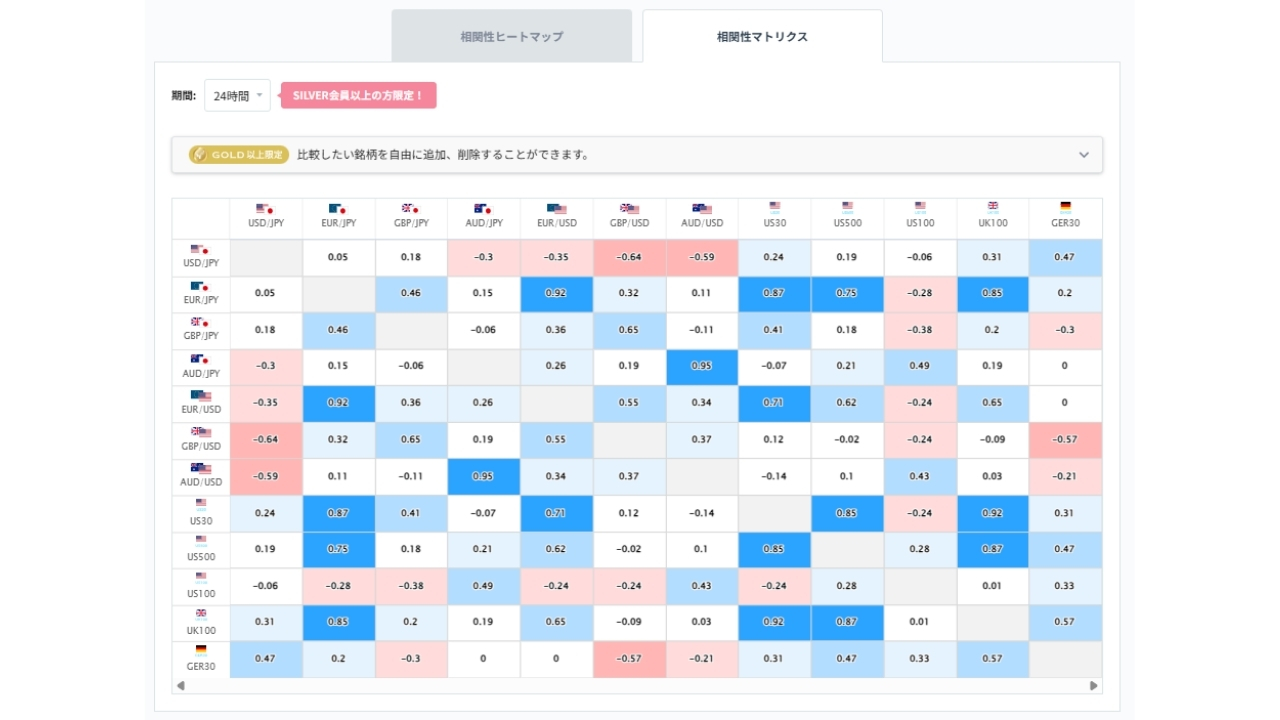Click GBP/USD flag icon in column header
Image resolution: width=1280 pixels, height=720 pixels.
pos(629,209)
